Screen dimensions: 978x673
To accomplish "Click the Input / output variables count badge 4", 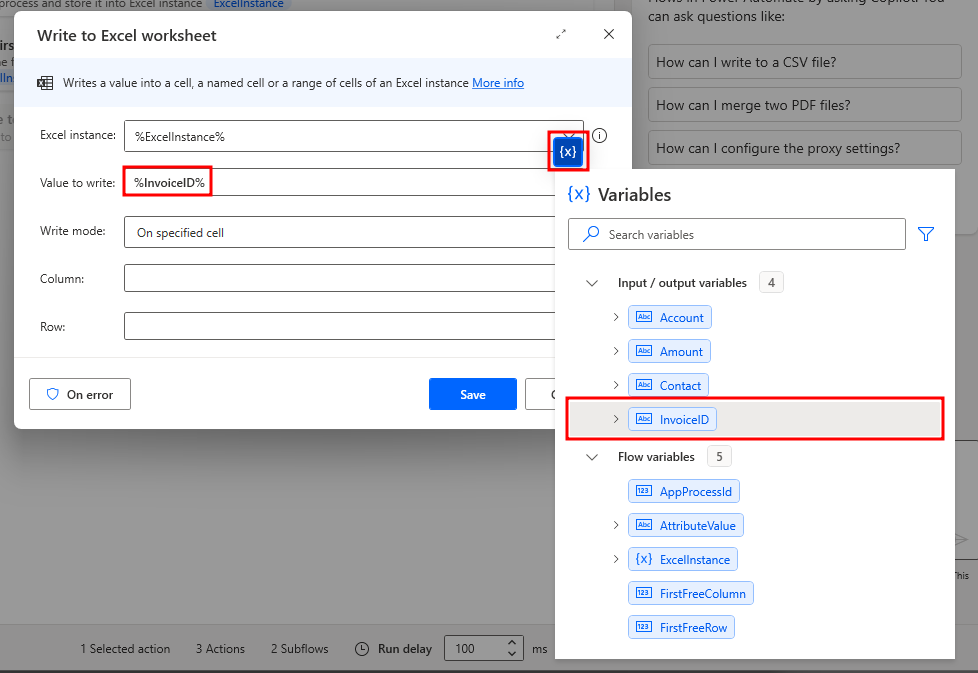I will pos(771,283).
